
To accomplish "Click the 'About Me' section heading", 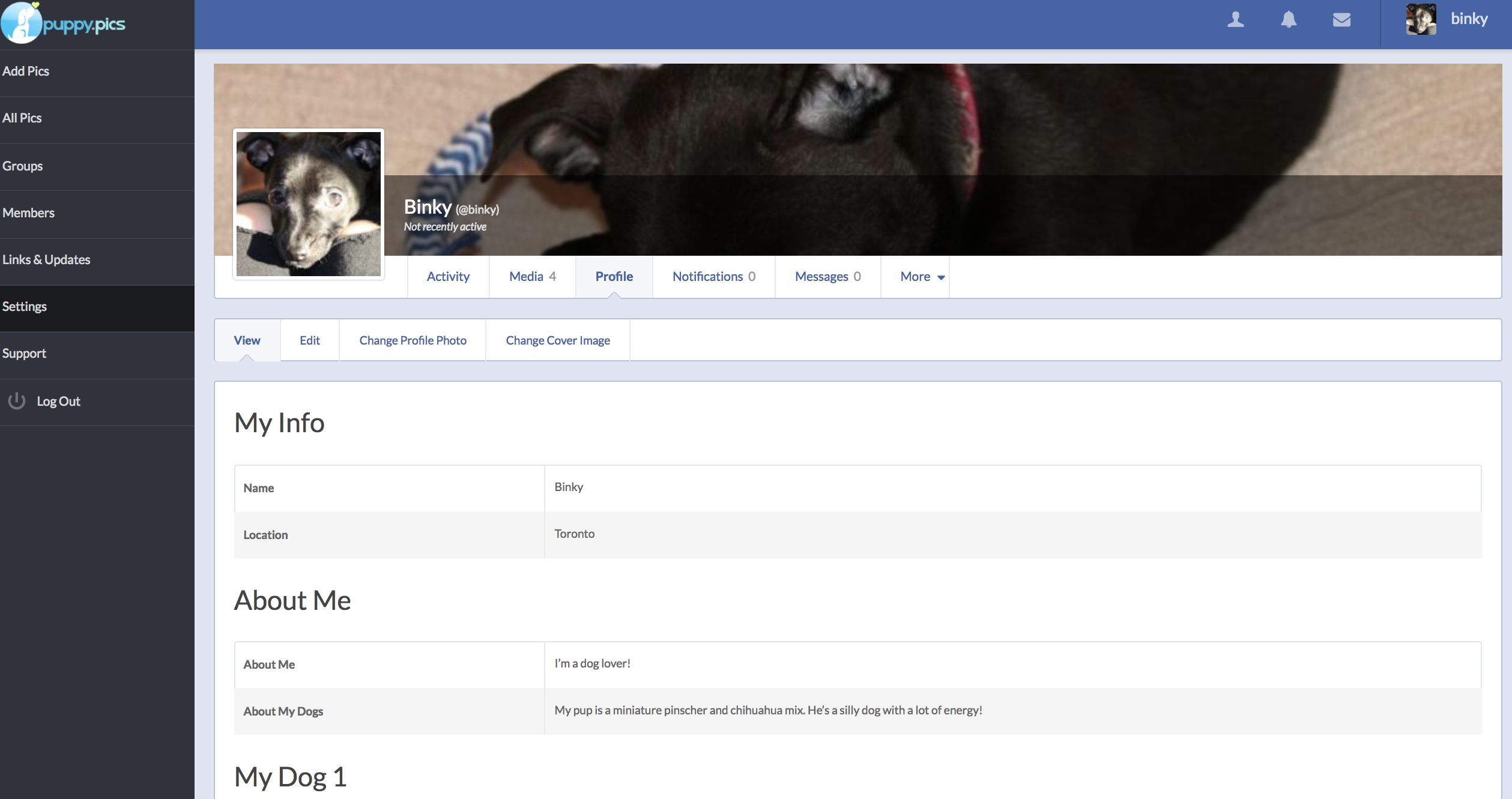I will tap(292, 600).
